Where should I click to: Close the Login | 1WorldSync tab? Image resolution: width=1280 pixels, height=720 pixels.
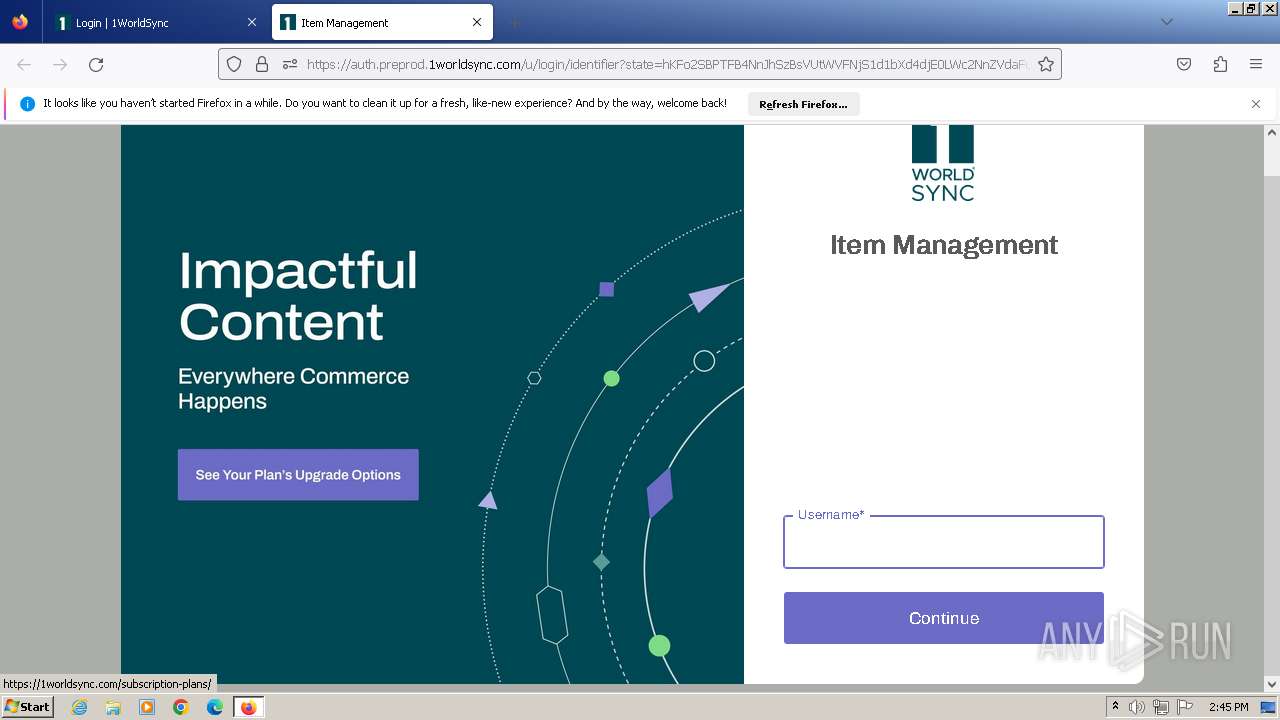pos(252,22)
